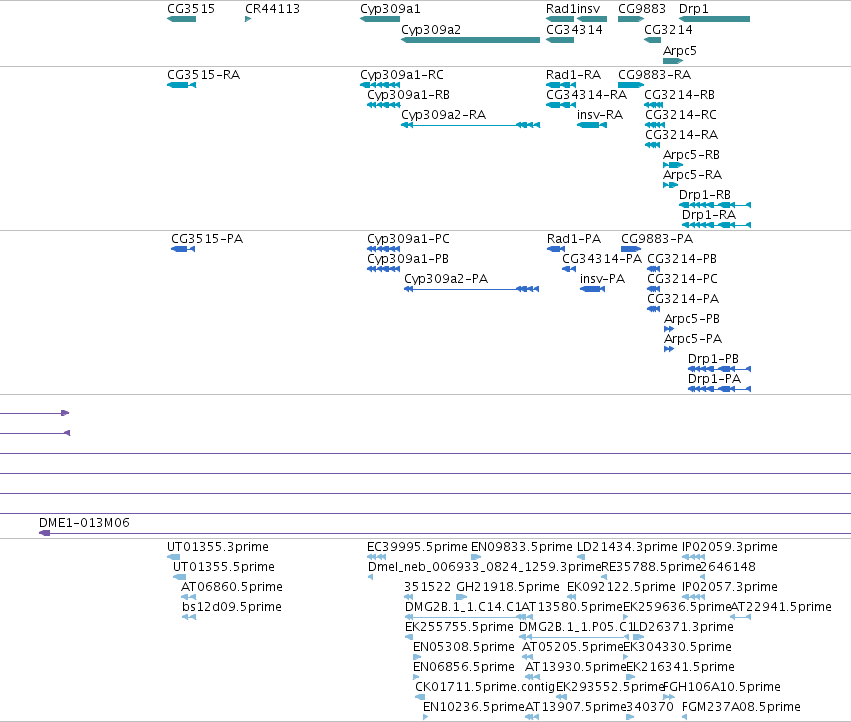Select the LD21434.3prime cDNA label
Screen dimensions: 851x722
(x=627, y=547)
